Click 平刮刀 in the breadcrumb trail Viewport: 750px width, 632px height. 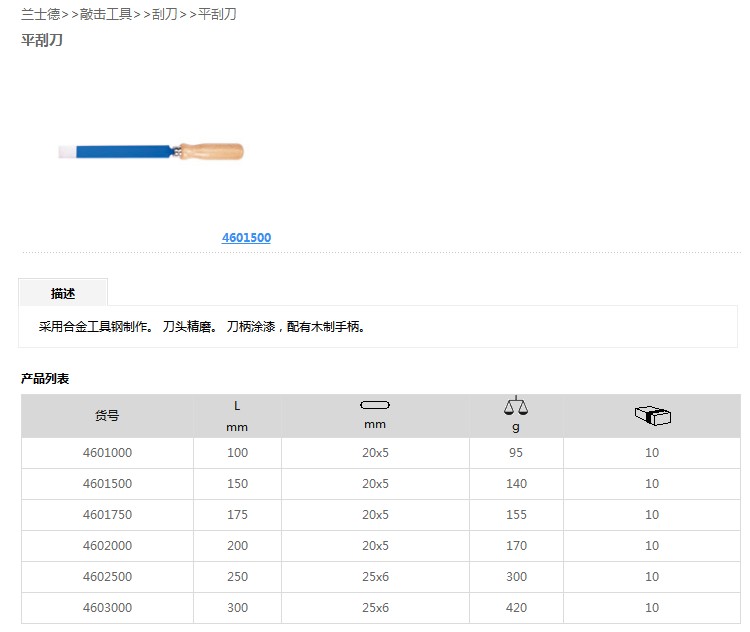tap(217, 15)
